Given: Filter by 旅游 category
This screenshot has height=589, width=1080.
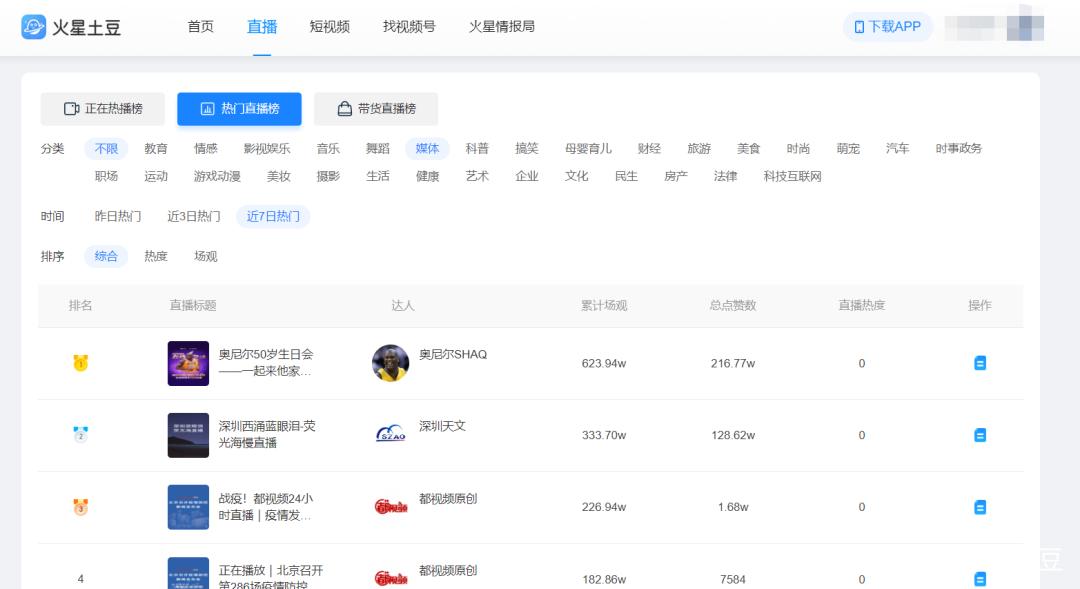Looking at the screenshot, I should 698,149.
